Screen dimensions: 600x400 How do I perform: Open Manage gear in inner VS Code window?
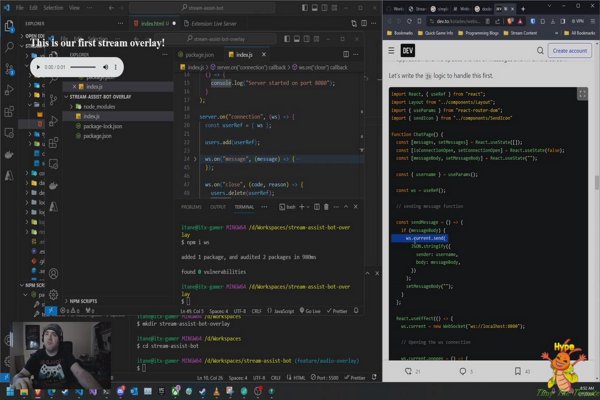[54, 294]
